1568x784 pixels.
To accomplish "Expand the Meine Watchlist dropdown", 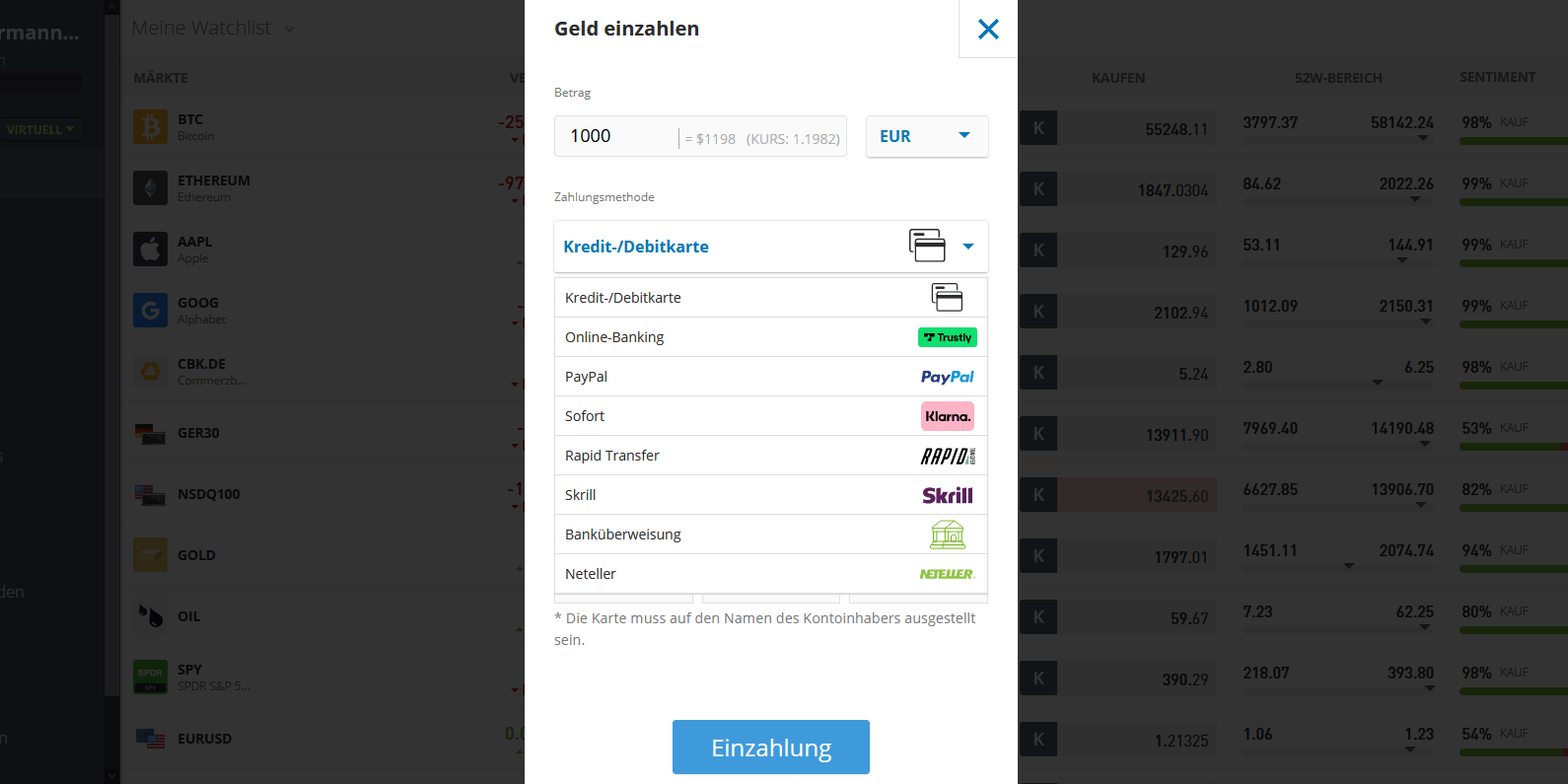I will pyautogui.click(x=289, y=29).
